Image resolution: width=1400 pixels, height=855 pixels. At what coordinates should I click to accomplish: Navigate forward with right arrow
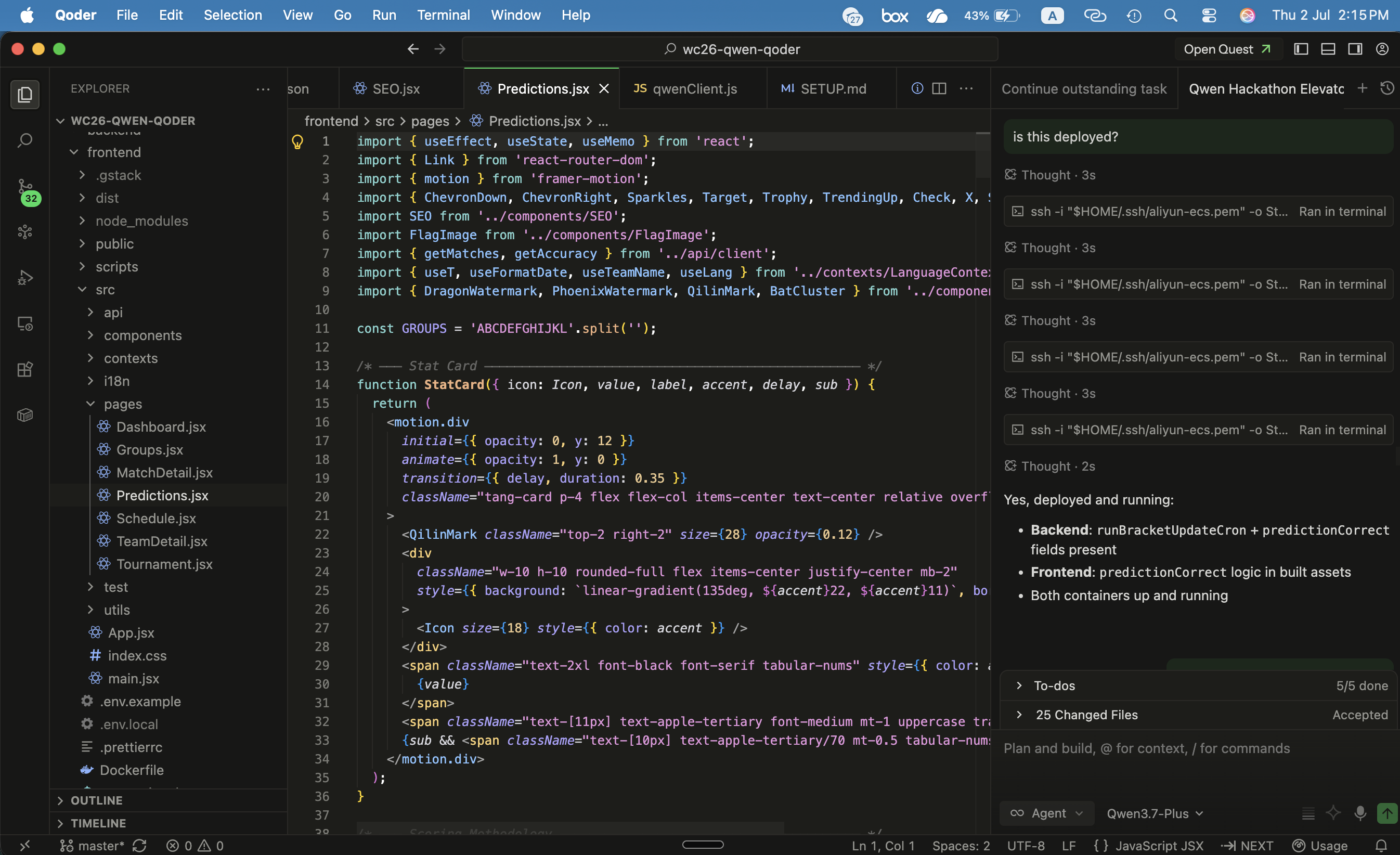tap(440, 49)
